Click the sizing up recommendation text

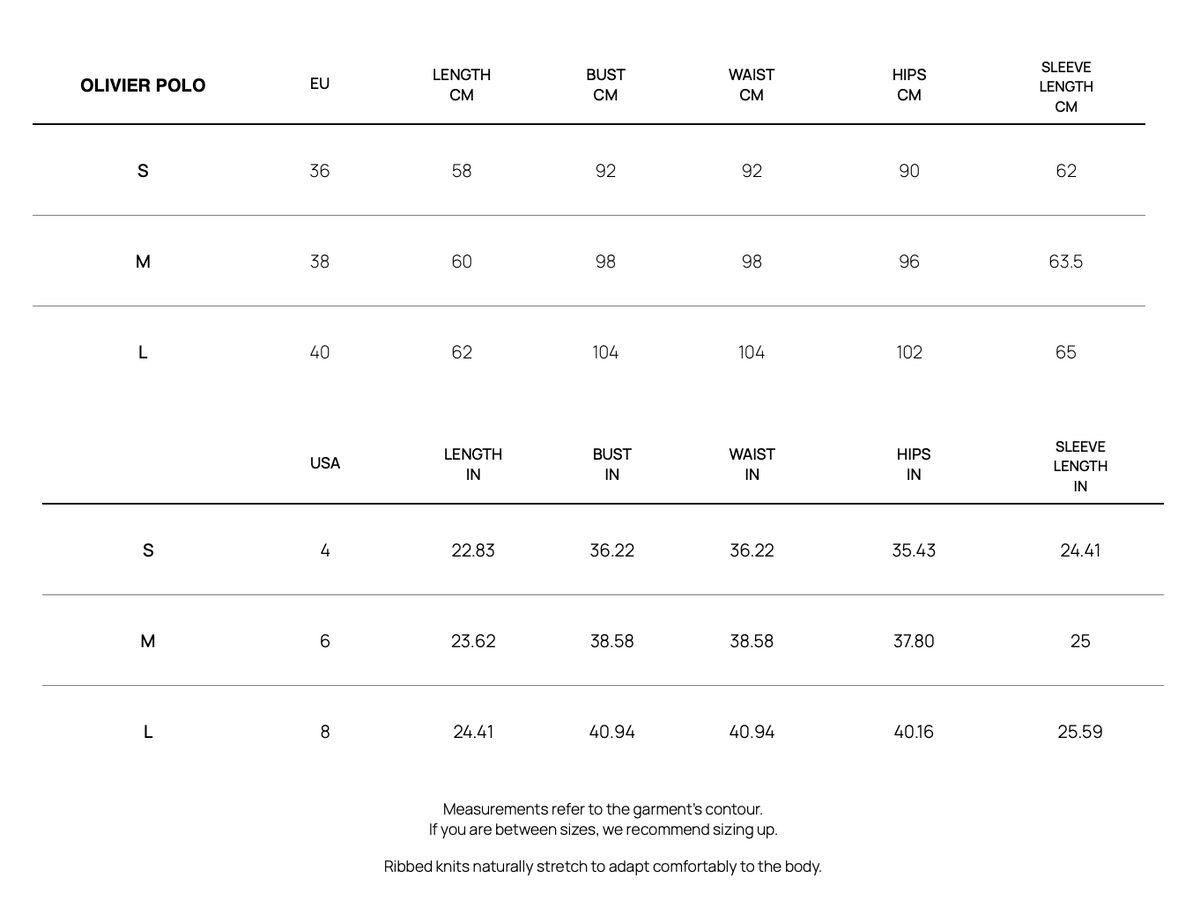tap(603, 830)
